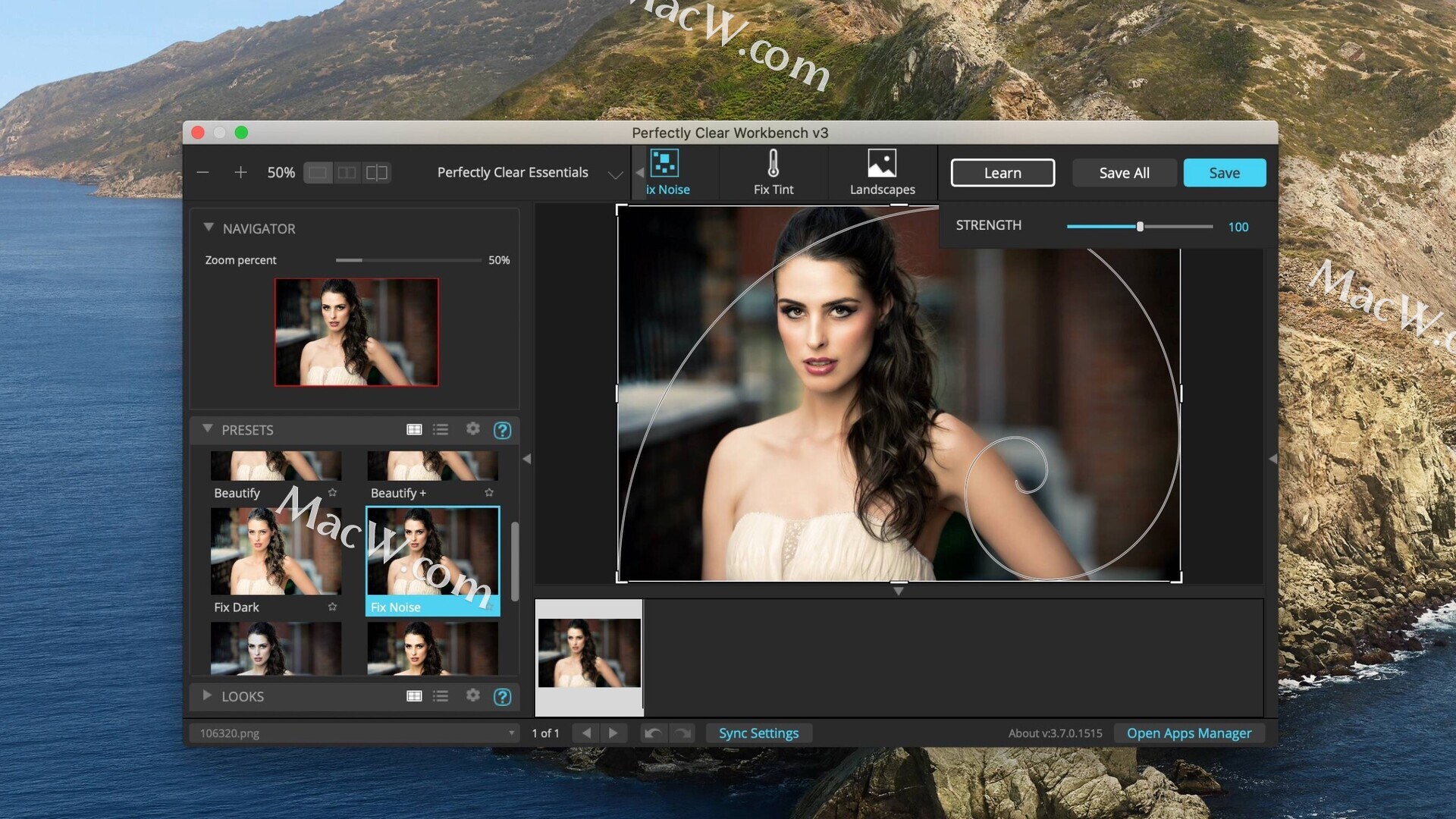Viewport: 1456px width, 819px height.
Task: Favorite the Fix Dark preset star
Action: (332, 607)
